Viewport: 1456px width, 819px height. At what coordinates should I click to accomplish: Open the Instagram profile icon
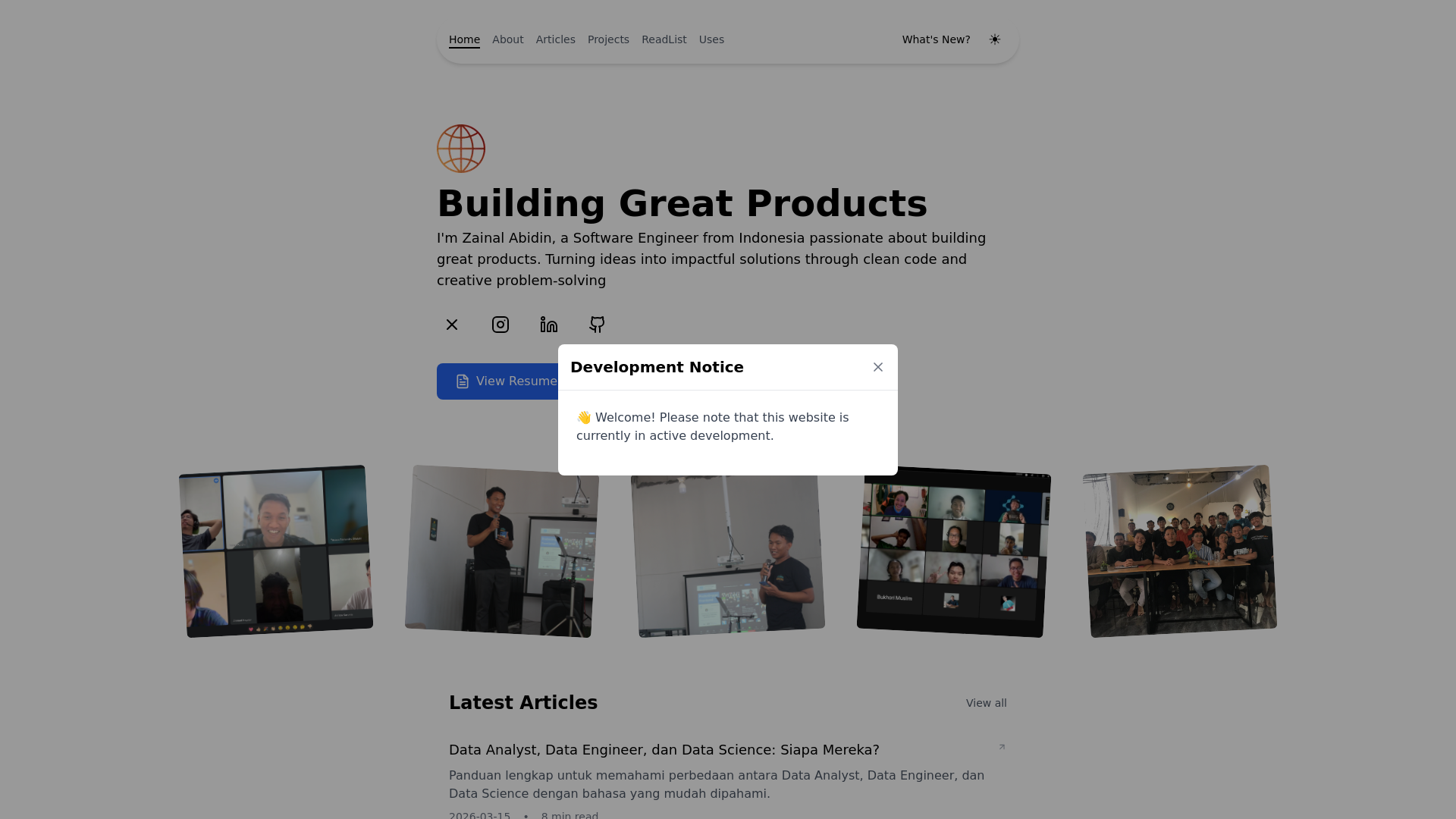pyautogui.click(x=500, y=325)
